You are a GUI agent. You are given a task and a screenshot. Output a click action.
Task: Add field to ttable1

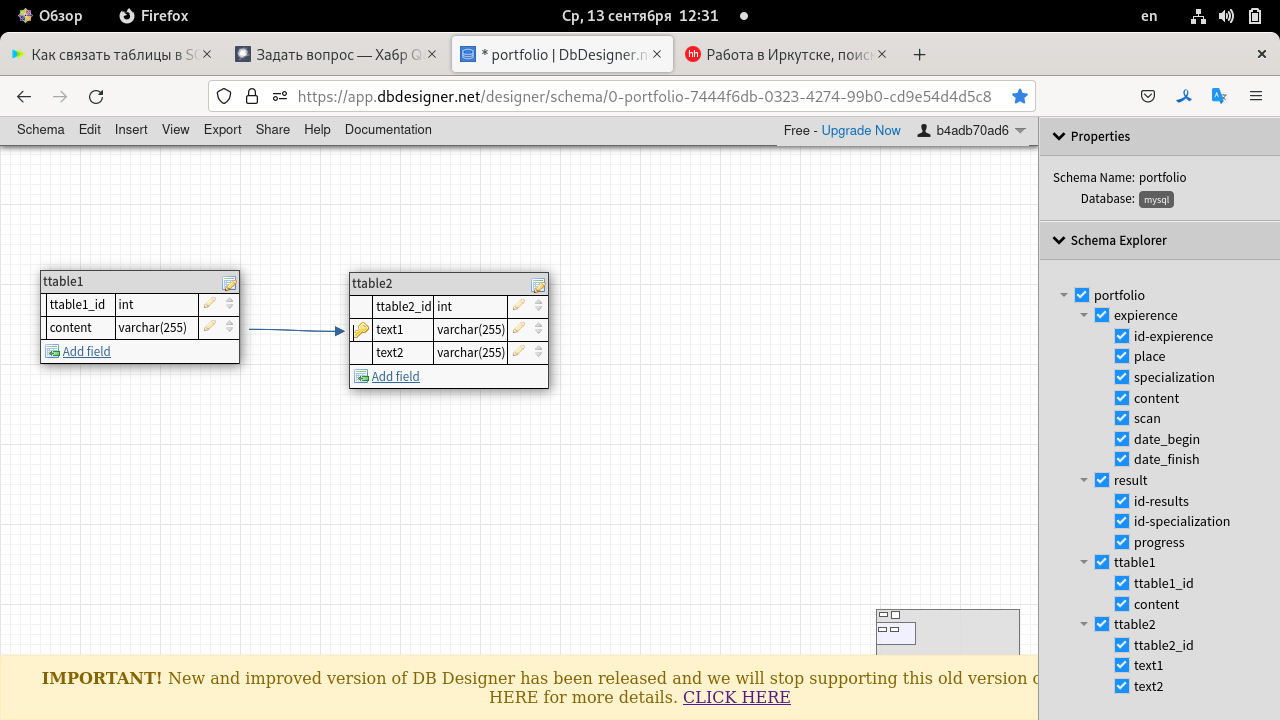pos(86,351)
